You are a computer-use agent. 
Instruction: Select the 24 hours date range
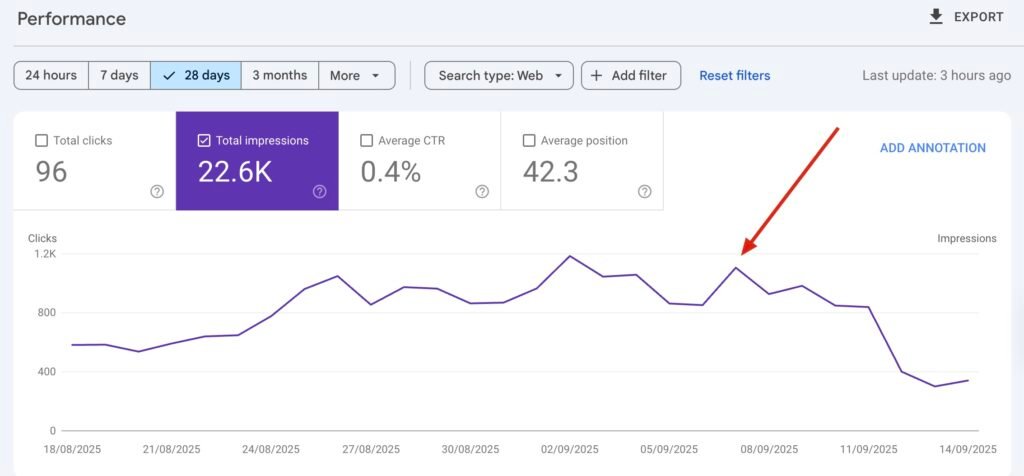point(51,76)
